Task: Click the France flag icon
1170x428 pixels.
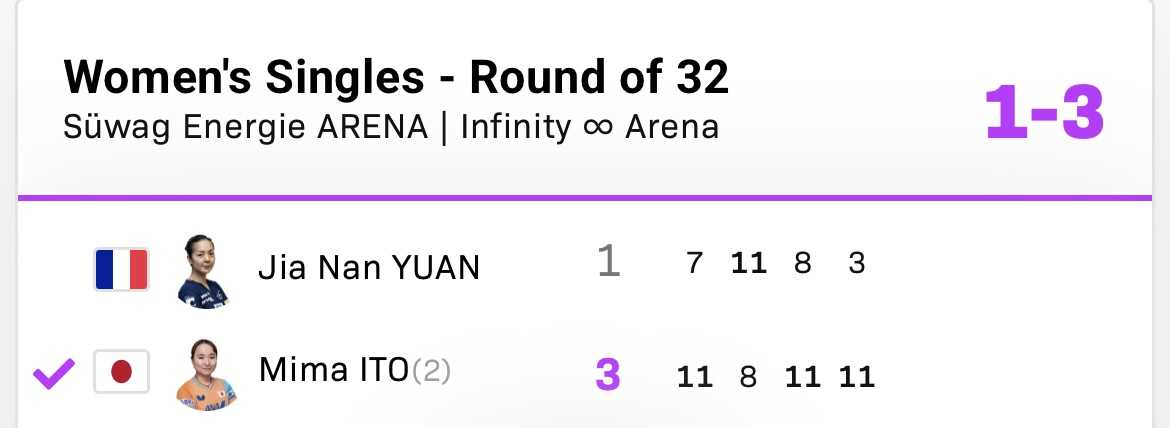Action: click(121, 268)
